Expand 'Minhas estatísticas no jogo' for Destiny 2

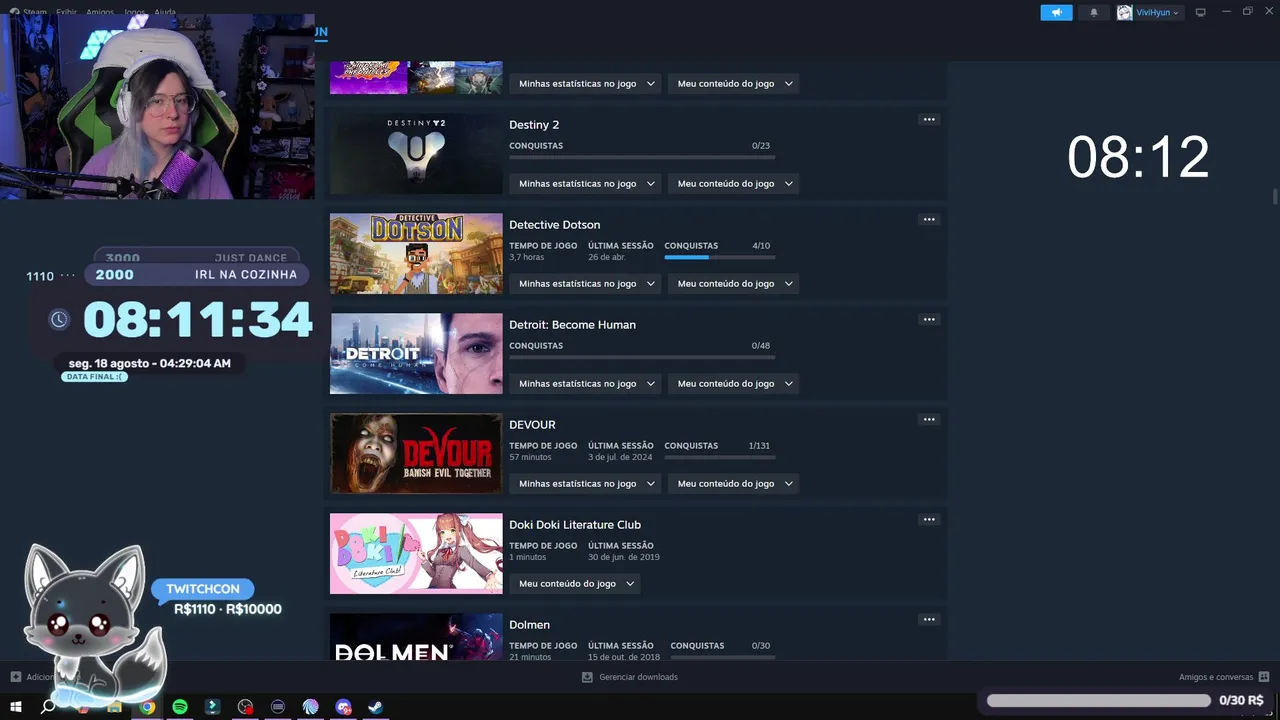pyautogui.click(x=586, y=183)
